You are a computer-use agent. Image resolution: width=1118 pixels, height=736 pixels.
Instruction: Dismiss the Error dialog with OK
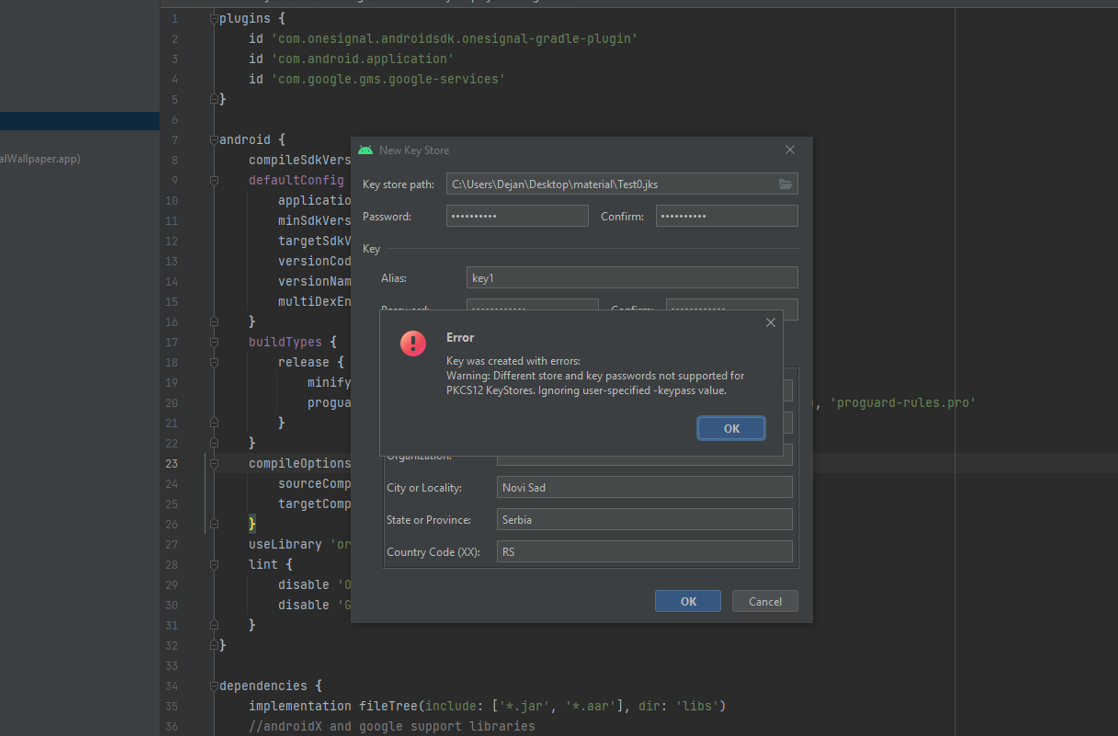click(731, 428)
